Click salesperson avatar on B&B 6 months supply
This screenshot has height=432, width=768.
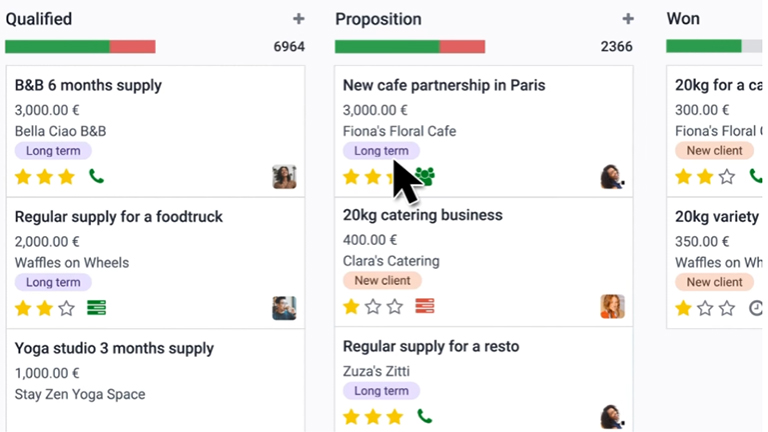pyautogui.click(x=284, y=177)
